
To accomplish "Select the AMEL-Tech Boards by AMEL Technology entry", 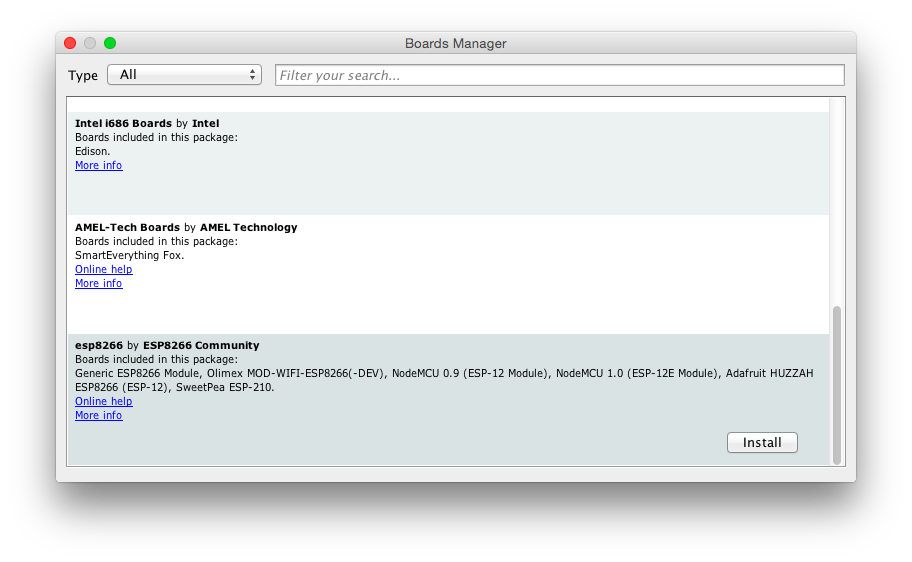I will click(450, 305).
